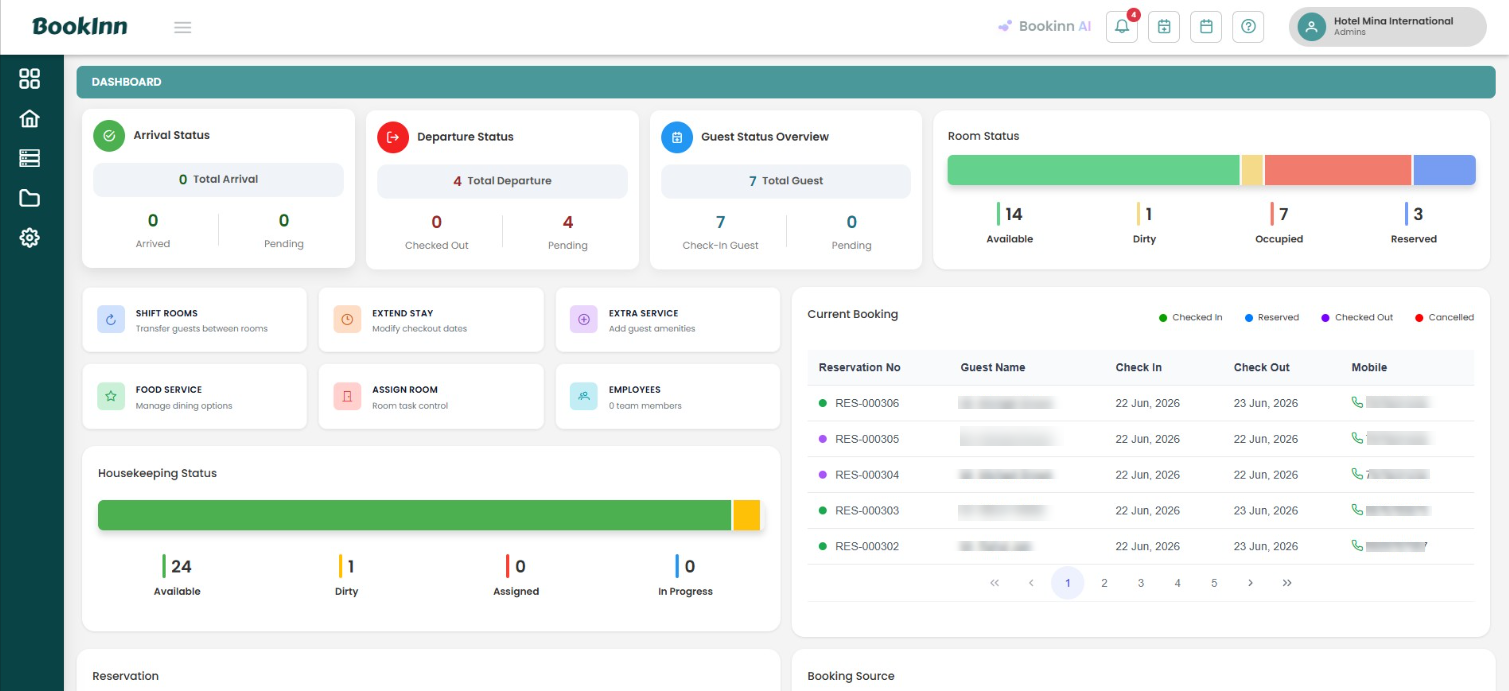
Task: Click reservation number RES-000306
Action: coord(867,403)
